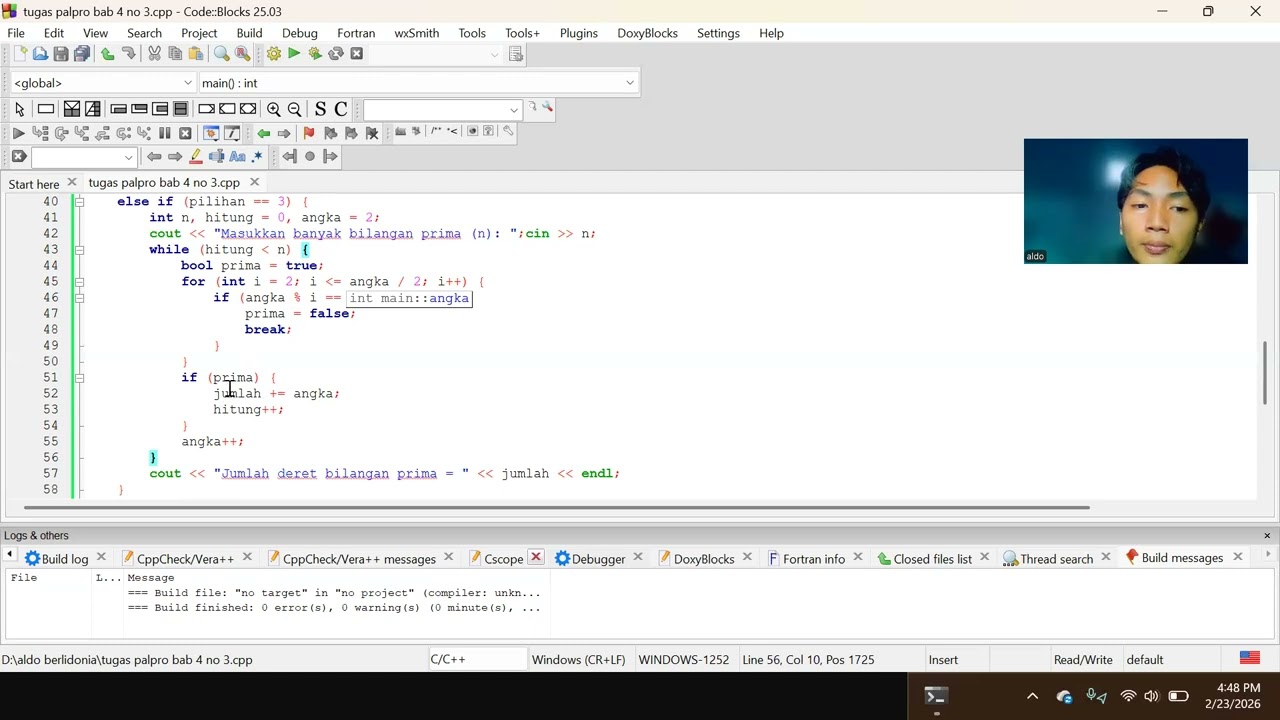
Task: Abort the build with the X icon
Action: pos(357,54)
